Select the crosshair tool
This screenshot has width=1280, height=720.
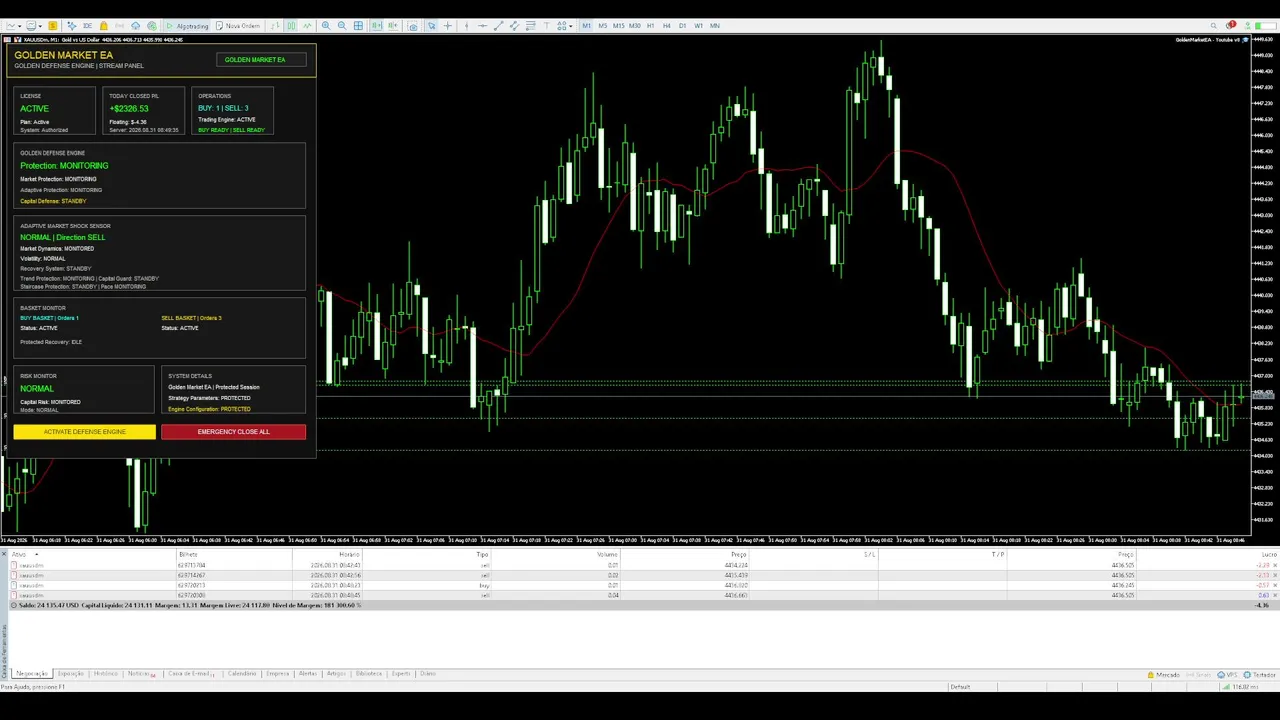pos(447,25)
